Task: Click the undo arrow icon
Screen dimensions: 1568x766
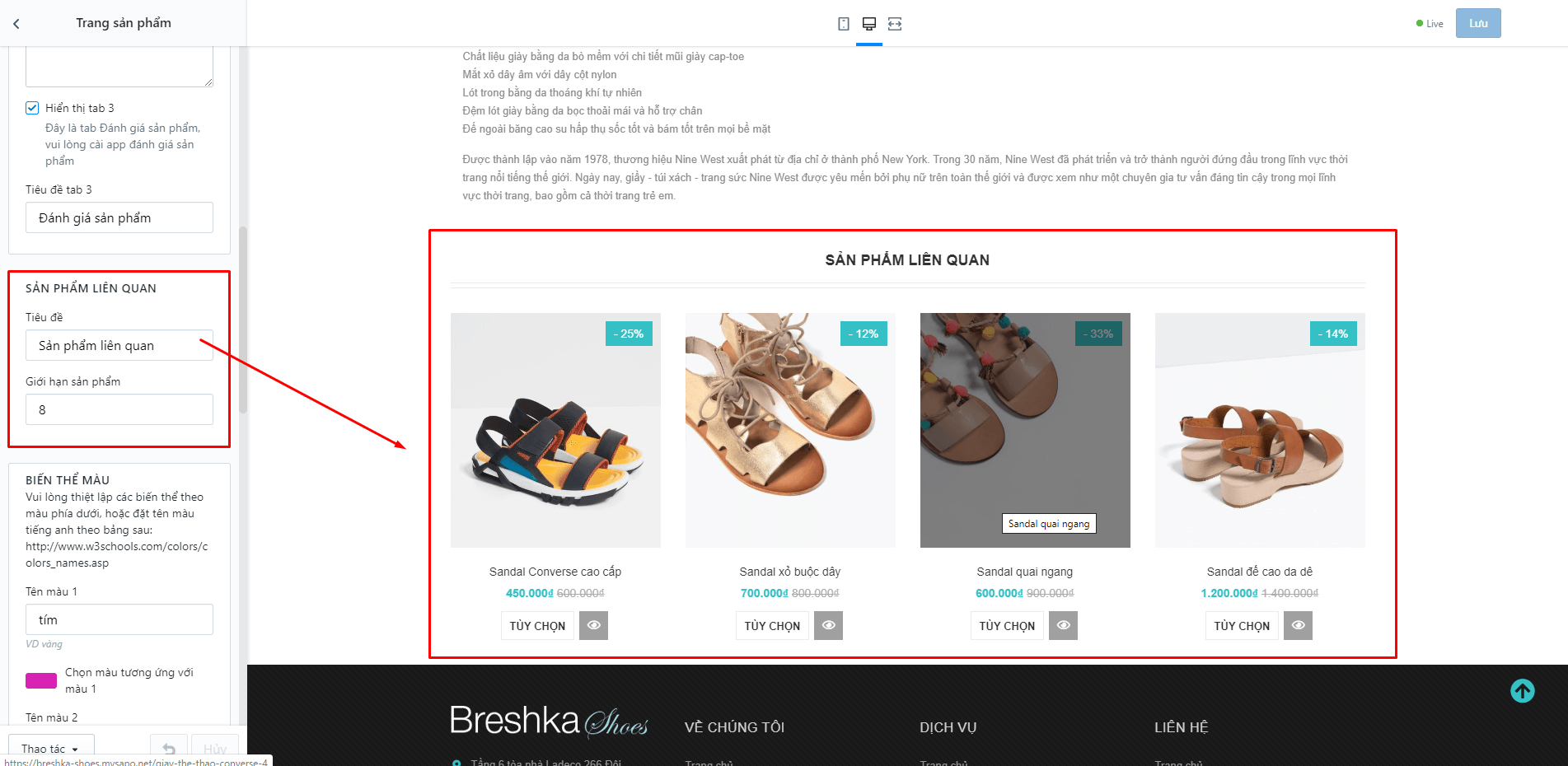Action: (169, 749)
